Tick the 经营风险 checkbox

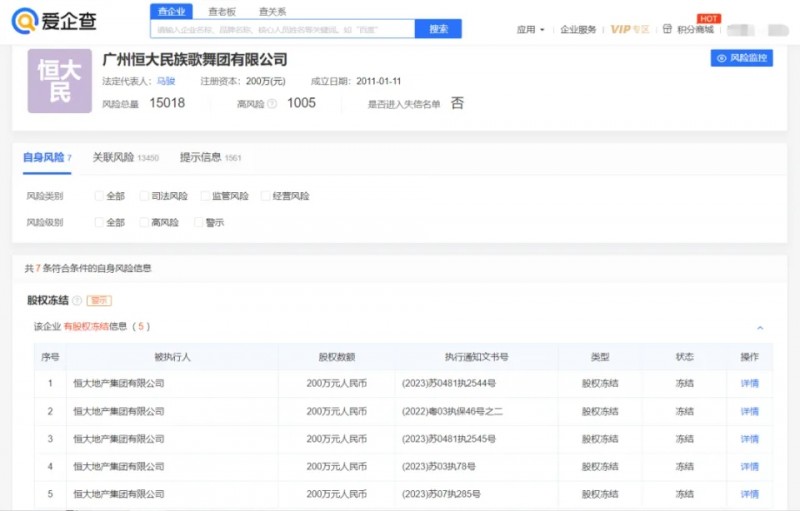click(x=266, y=196)
